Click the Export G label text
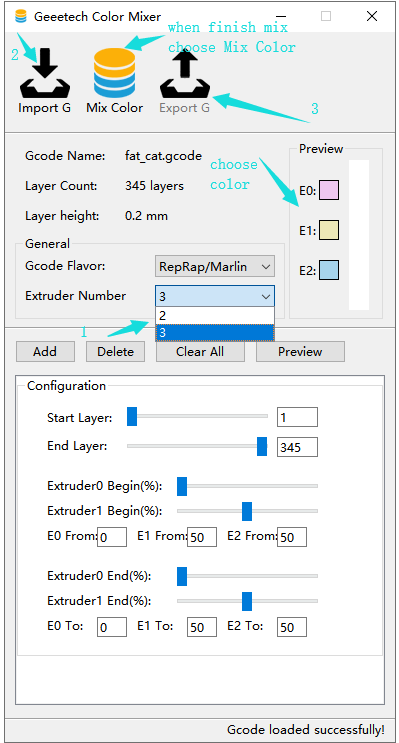Image resolution: width=399 pixels, height=743 pixels. click(184, 108)
